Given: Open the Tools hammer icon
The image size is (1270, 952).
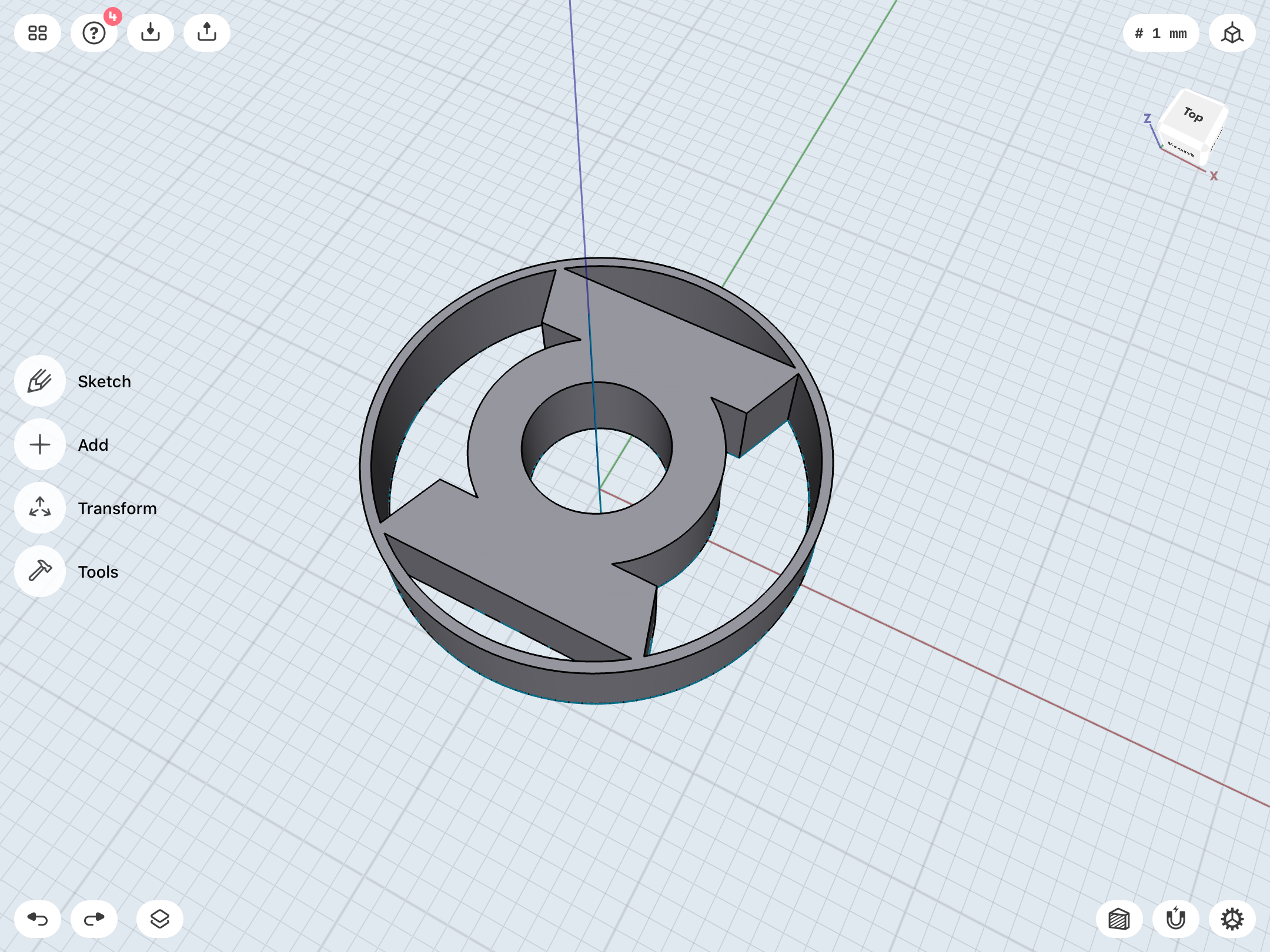Looking at the screenshot, I should pos(40,571).
